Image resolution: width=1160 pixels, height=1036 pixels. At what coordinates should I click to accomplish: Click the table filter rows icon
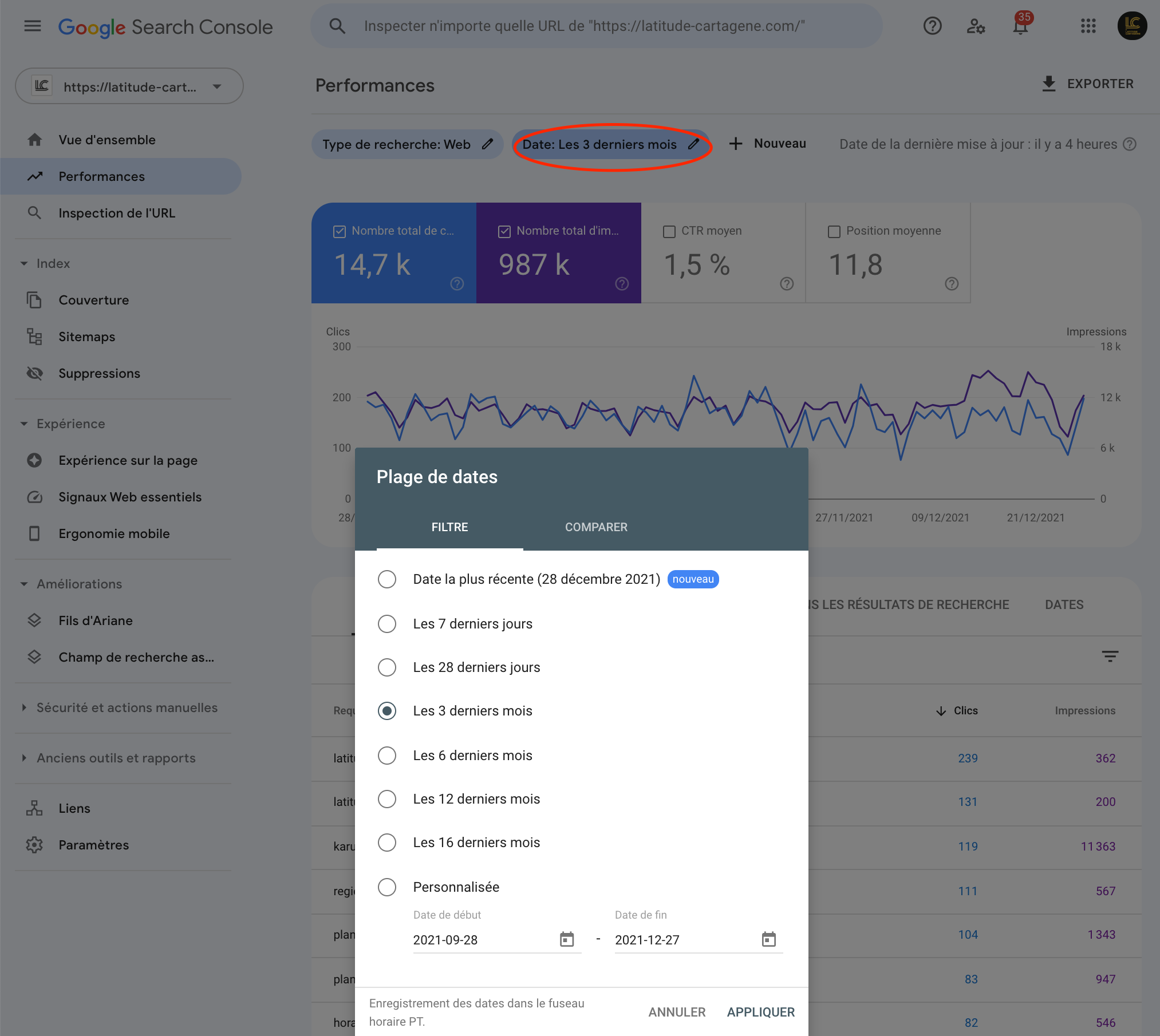[1110, 657]
